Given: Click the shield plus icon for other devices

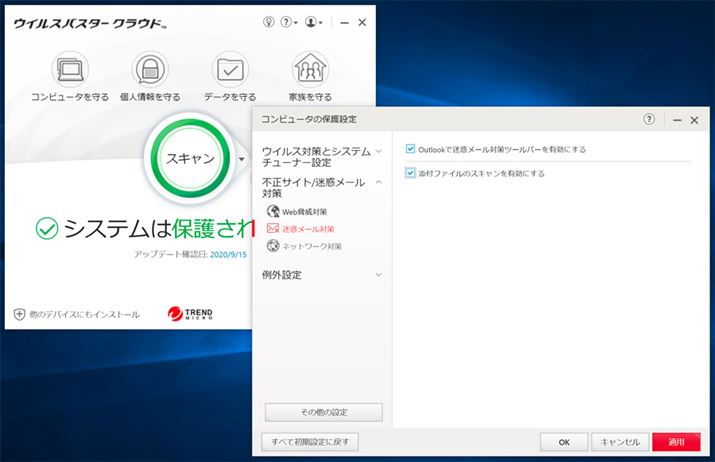Looking at the screenshot, I should click(x=19, y=314).
